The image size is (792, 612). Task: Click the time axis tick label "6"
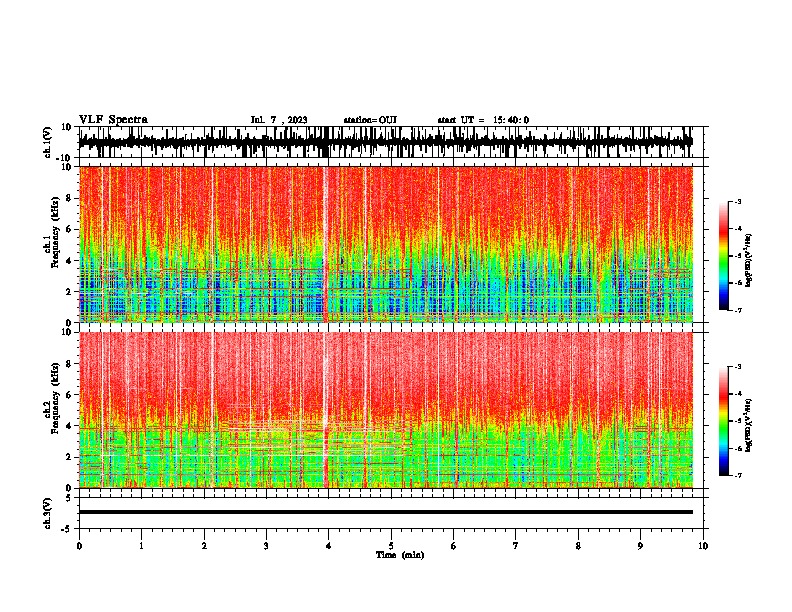tap(454, 546)
